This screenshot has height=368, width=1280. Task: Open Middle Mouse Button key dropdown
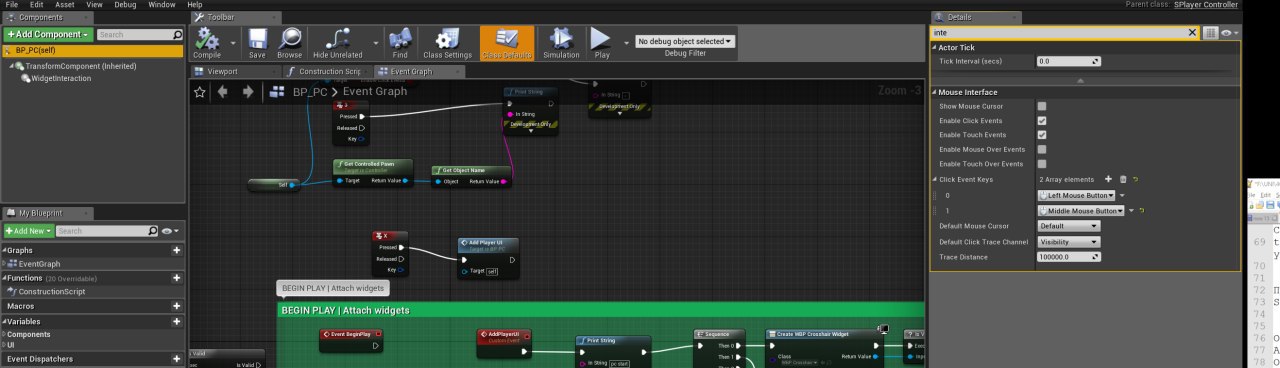click(x=1081, y=211)
